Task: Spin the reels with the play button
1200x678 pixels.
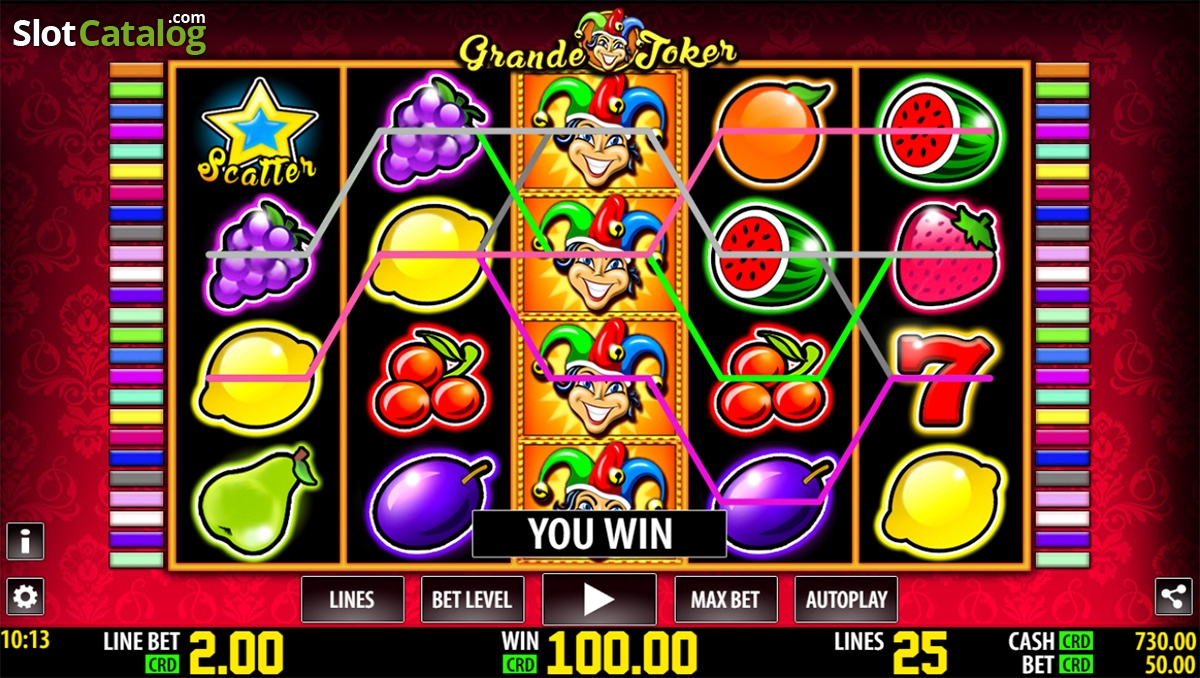Action: tap(599, 599)
